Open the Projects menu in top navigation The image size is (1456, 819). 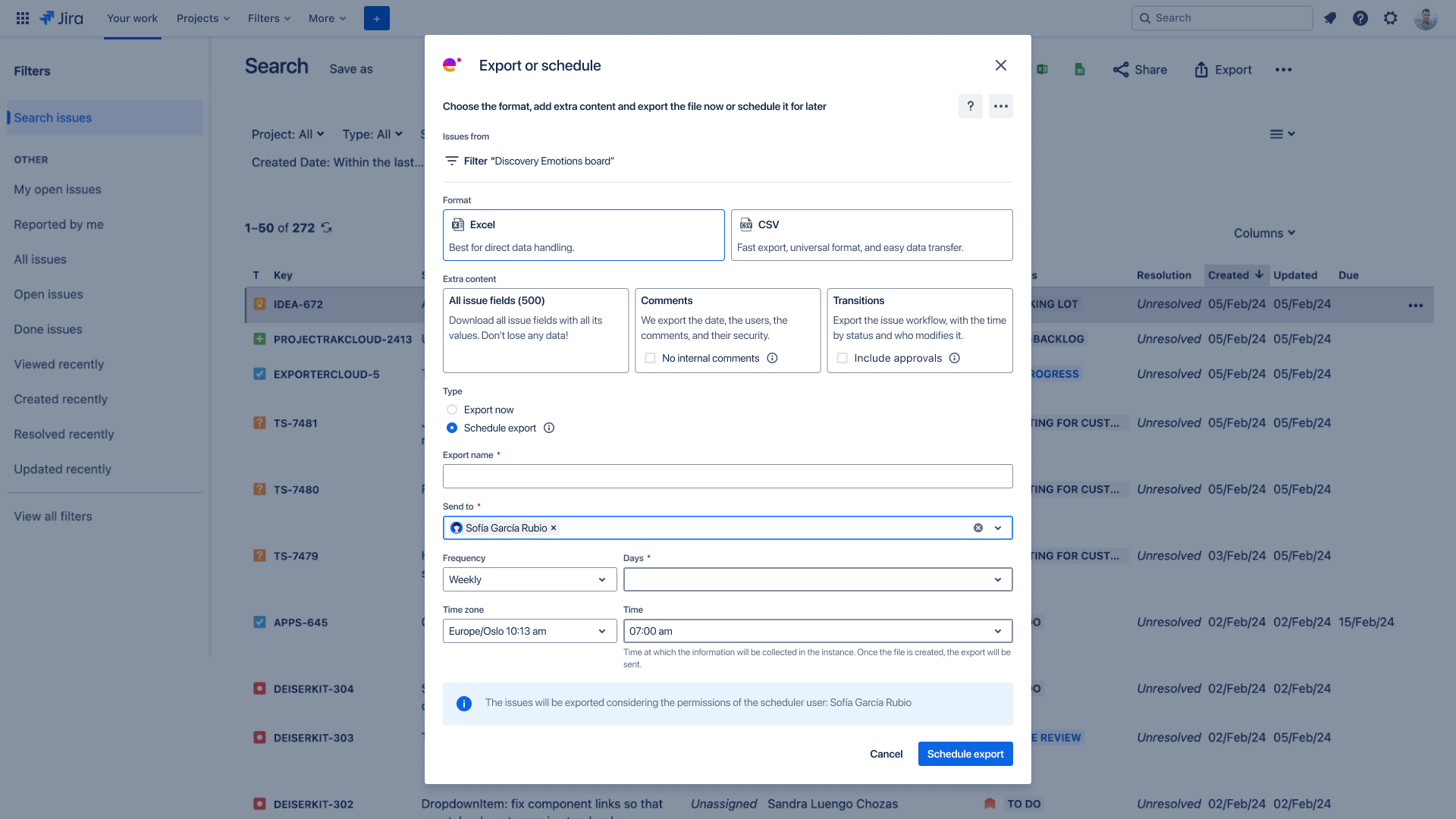[202, 18]
